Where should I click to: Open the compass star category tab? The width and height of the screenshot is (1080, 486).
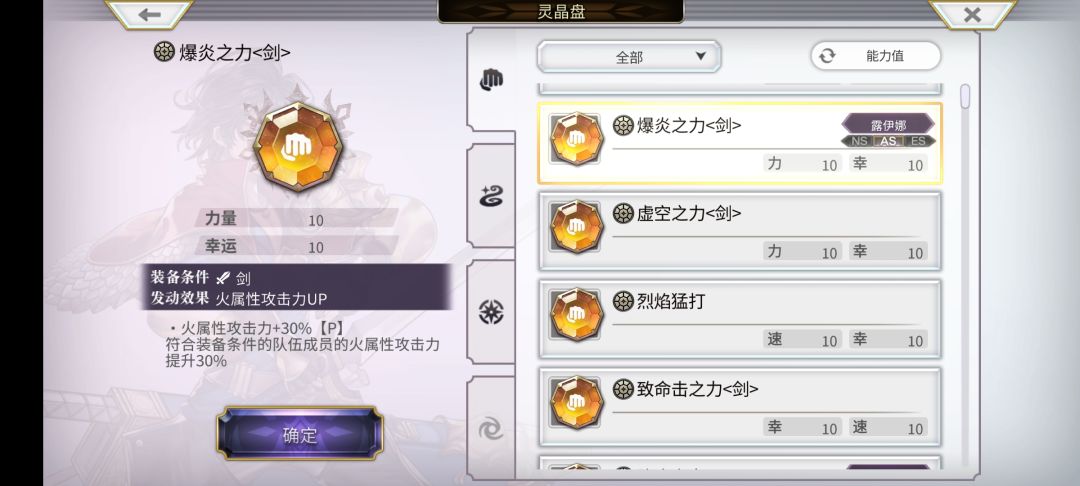(x=491, y=313)
